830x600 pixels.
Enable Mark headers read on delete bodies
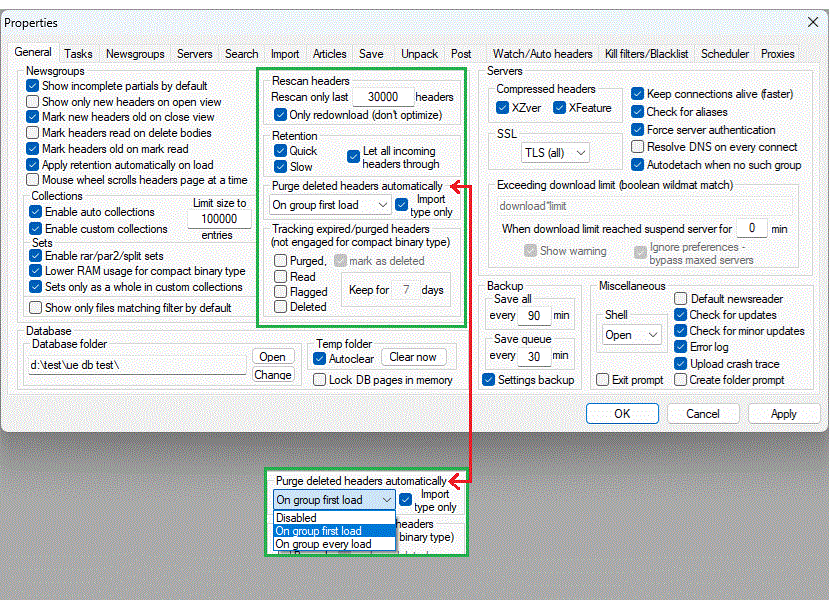[x=33, y=132]
